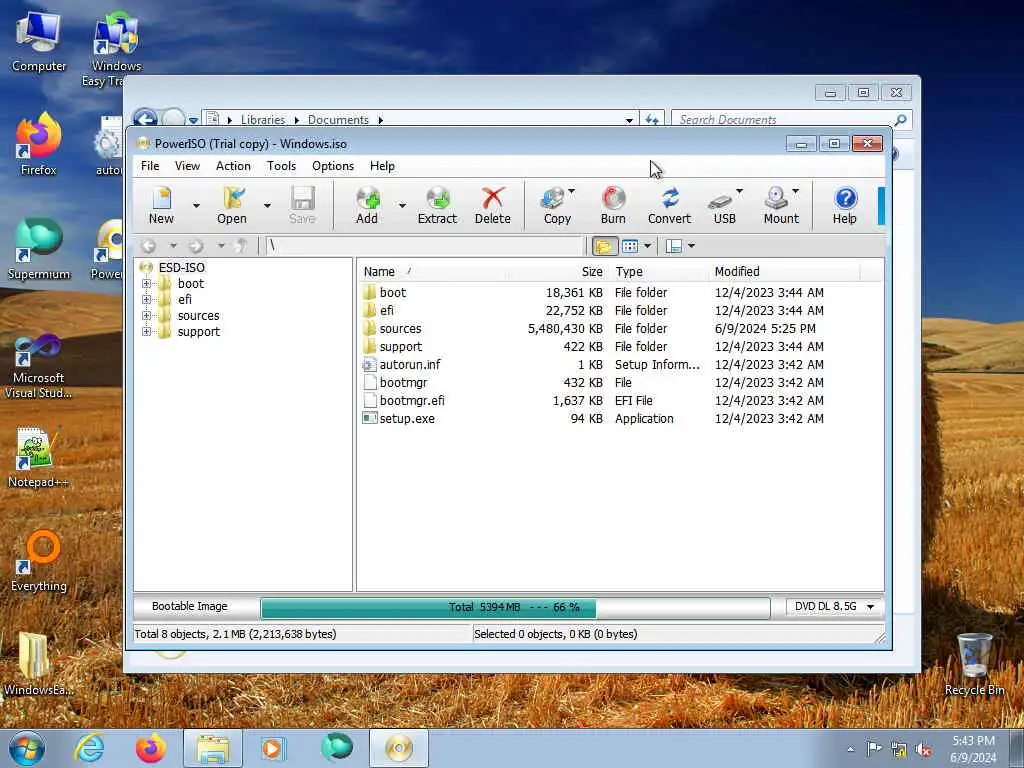Open the Recycle Bin desktop icon
The image size is (1024, 768).
point(974,664)
